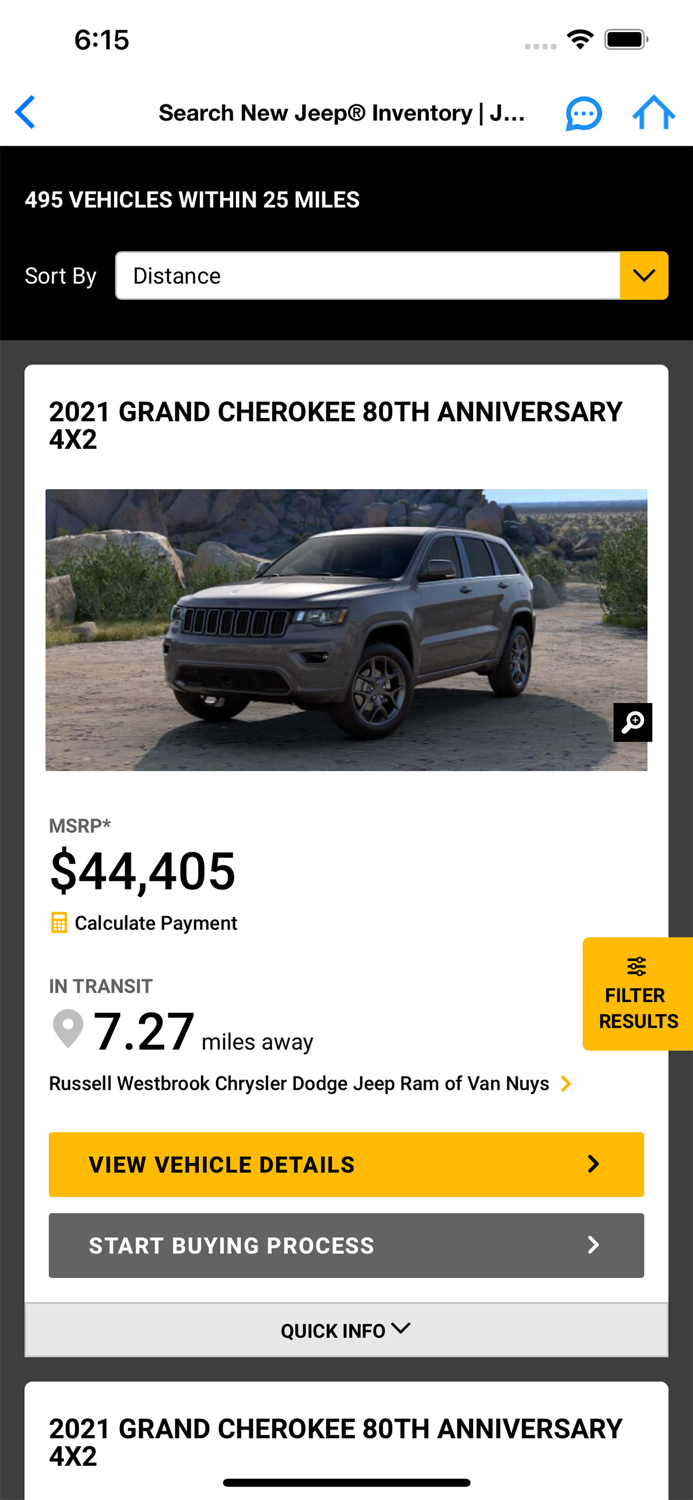693x1500 pixels.
Task: Tap START BUYING PROCESS
Action: (x=346, y=1245)
